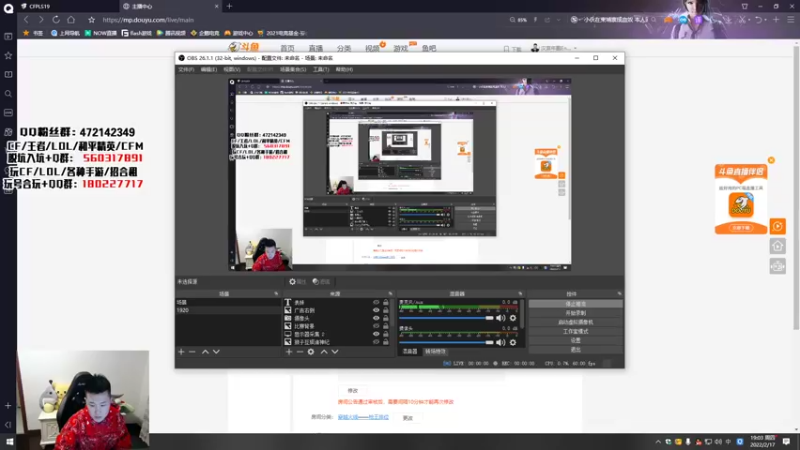The height and width of the screenshot is (450, 800).
Task: Open source properties gear below the sources list
Action: pos(311,352)
